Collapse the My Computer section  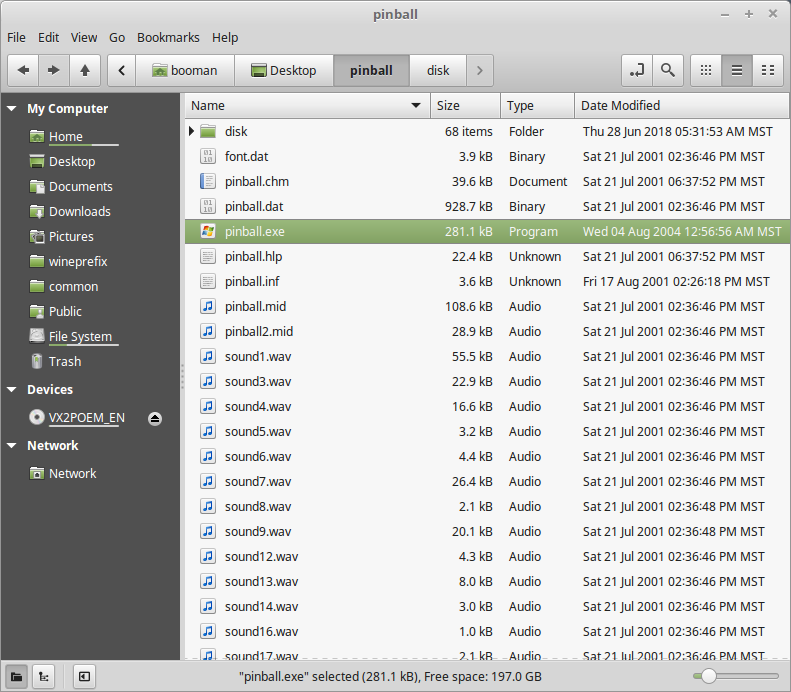[x=12, y=108]
